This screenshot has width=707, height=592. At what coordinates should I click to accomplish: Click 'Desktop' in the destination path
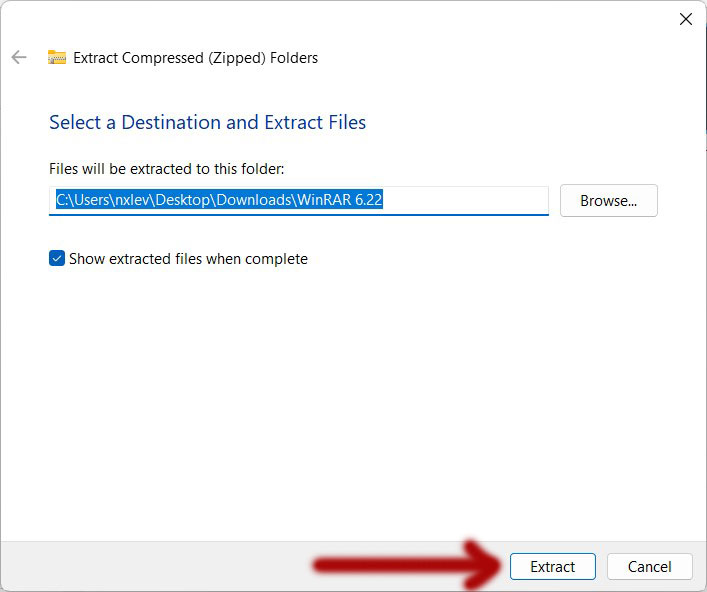pyautogui.click(x=189, y=200)
